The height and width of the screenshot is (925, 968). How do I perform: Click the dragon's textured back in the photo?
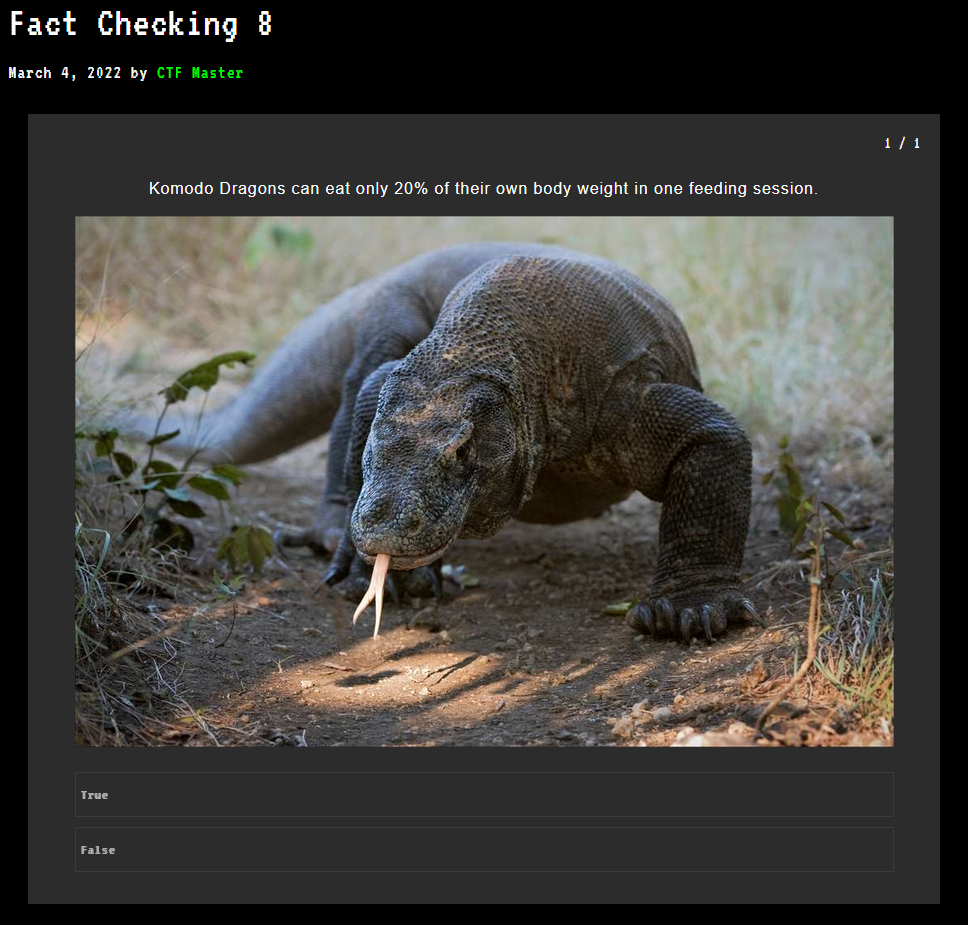(556, 321)
